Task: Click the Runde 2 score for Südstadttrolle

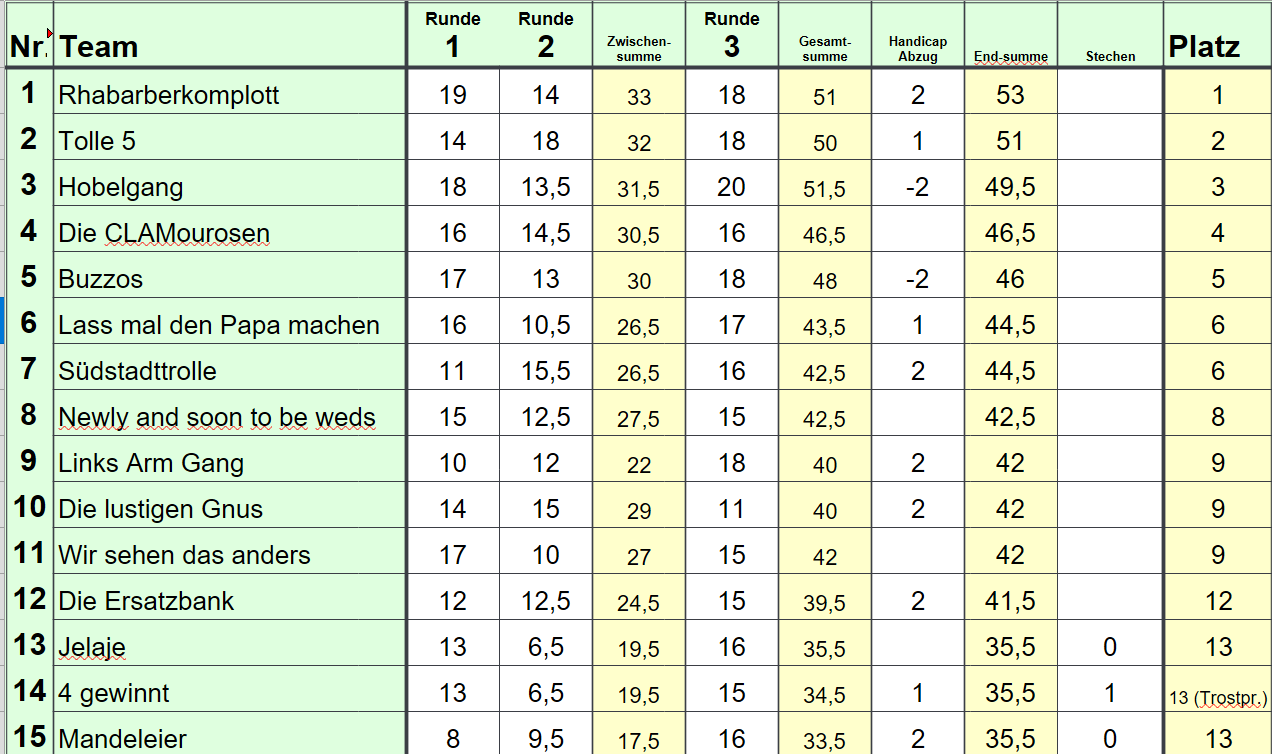Action: click(x=546, y=371)
